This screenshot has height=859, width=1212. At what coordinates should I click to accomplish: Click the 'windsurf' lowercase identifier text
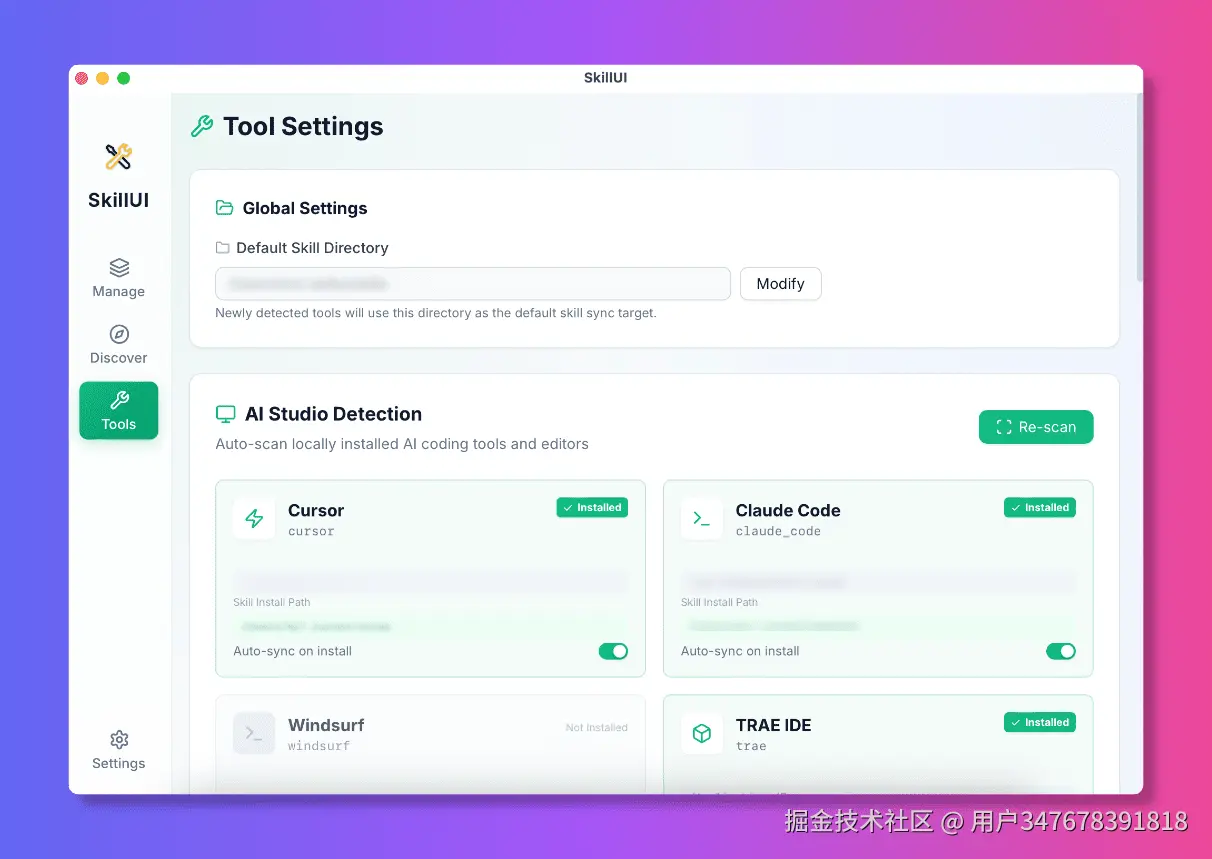(x=319, y=746)
